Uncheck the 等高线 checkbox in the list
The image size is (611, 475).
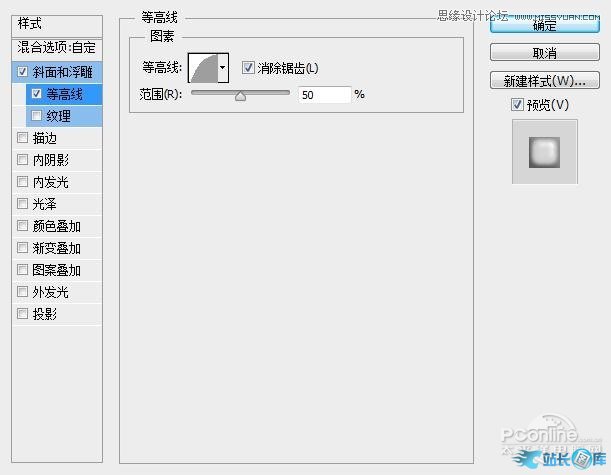pyautogui.click(x=37, y=94)
